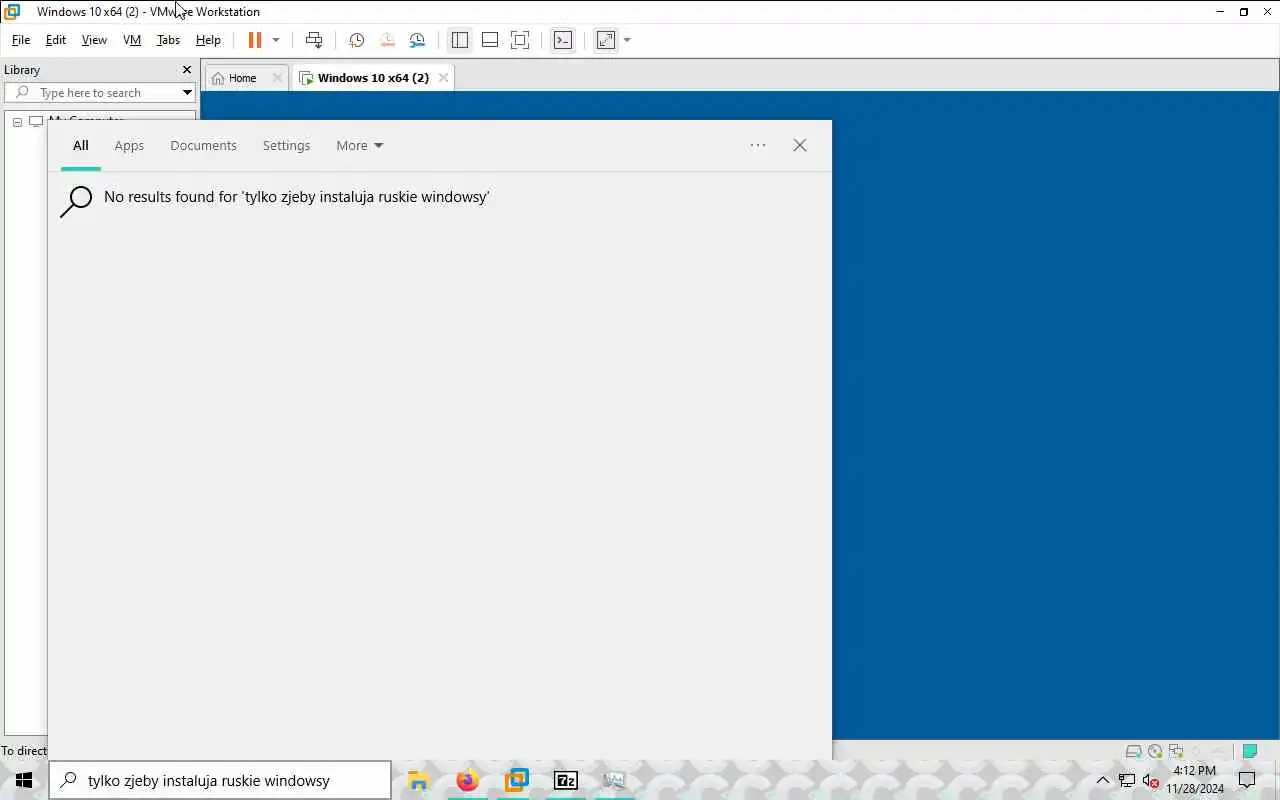Click the VMware Workstation taskbar icon
Image resolution: width=1280 pixels, height=800 pixels.
(516, 780)
